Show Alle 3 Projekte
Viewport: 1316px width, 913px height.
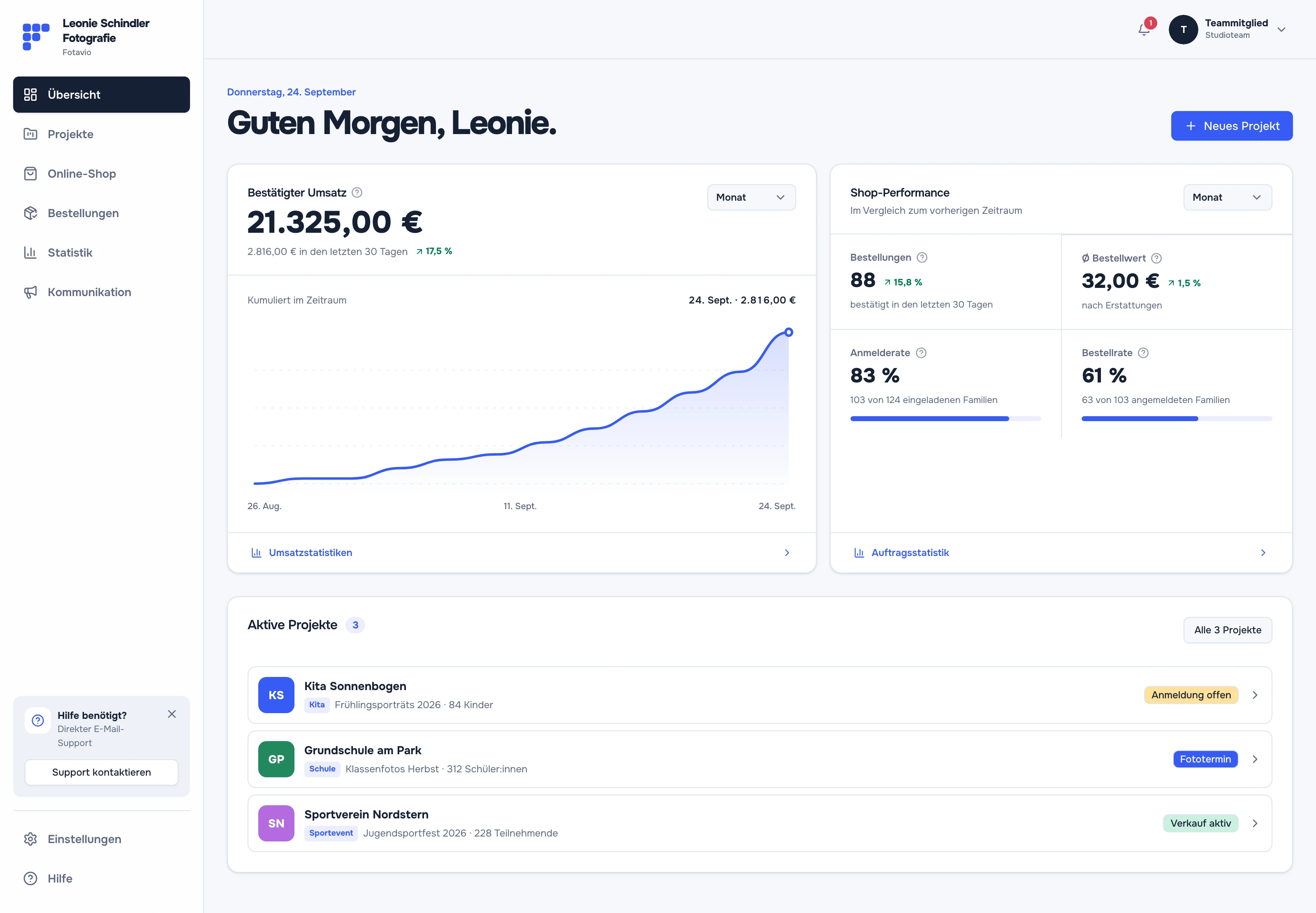coord(1227,630)
